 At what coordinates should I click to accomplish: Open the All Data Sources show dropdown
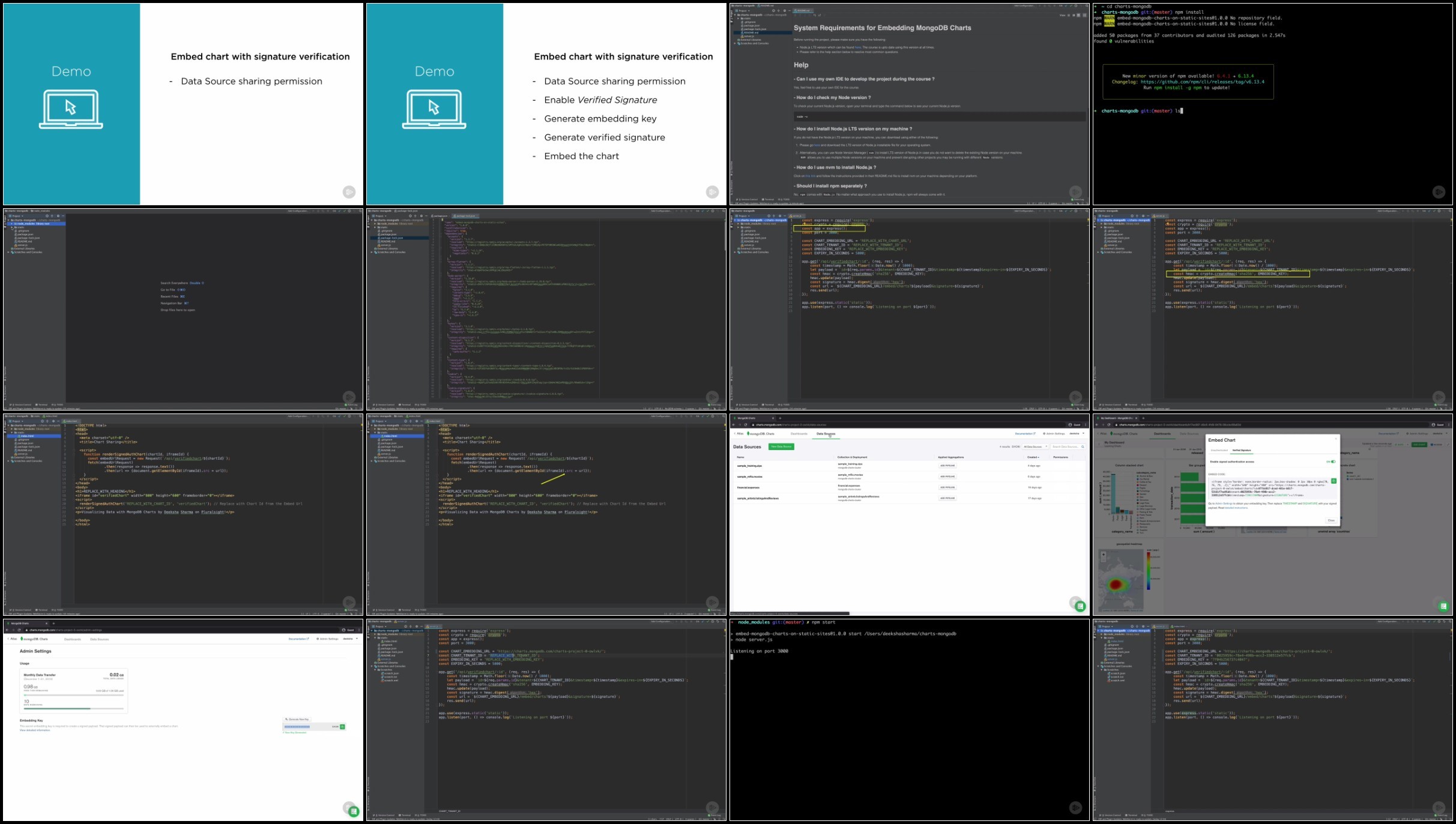click(1035, 447)
